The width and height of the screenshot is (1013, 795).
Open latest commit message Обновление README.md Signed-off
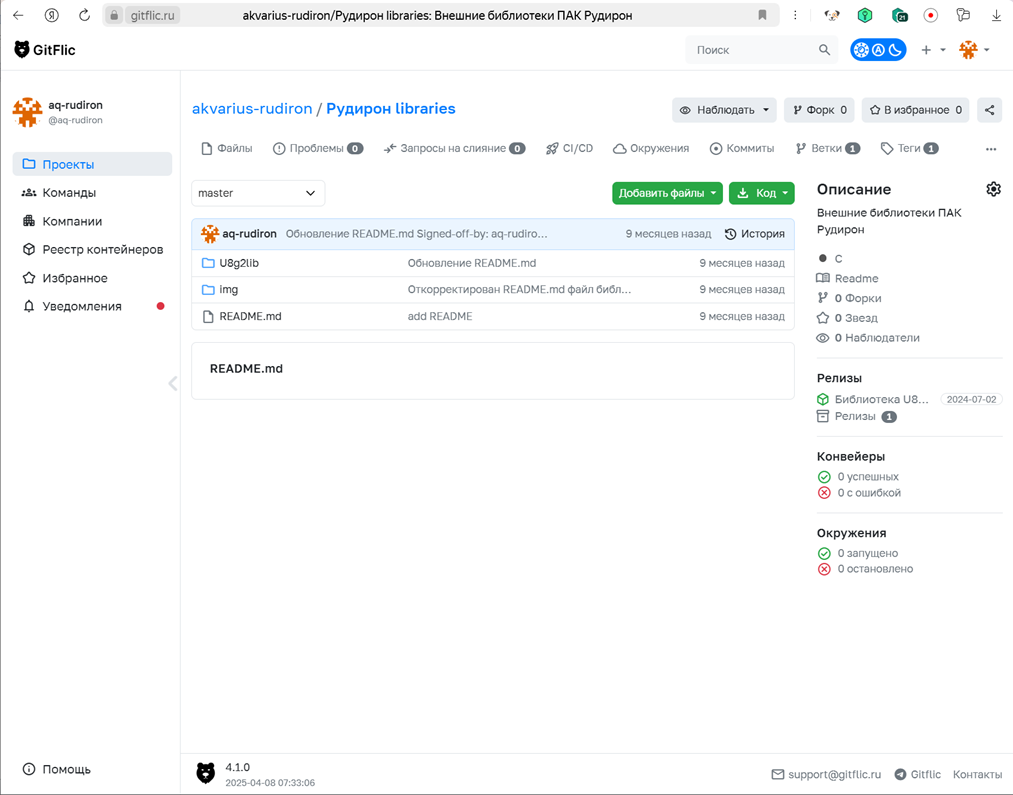[417, 234]
